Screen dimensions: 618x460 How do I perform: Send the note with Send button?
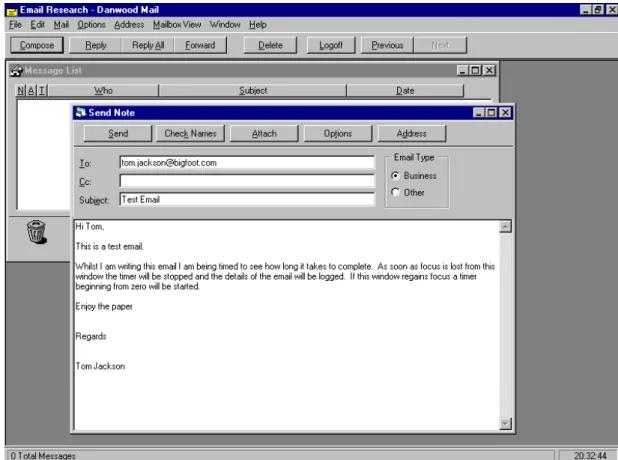click(118, 134)
